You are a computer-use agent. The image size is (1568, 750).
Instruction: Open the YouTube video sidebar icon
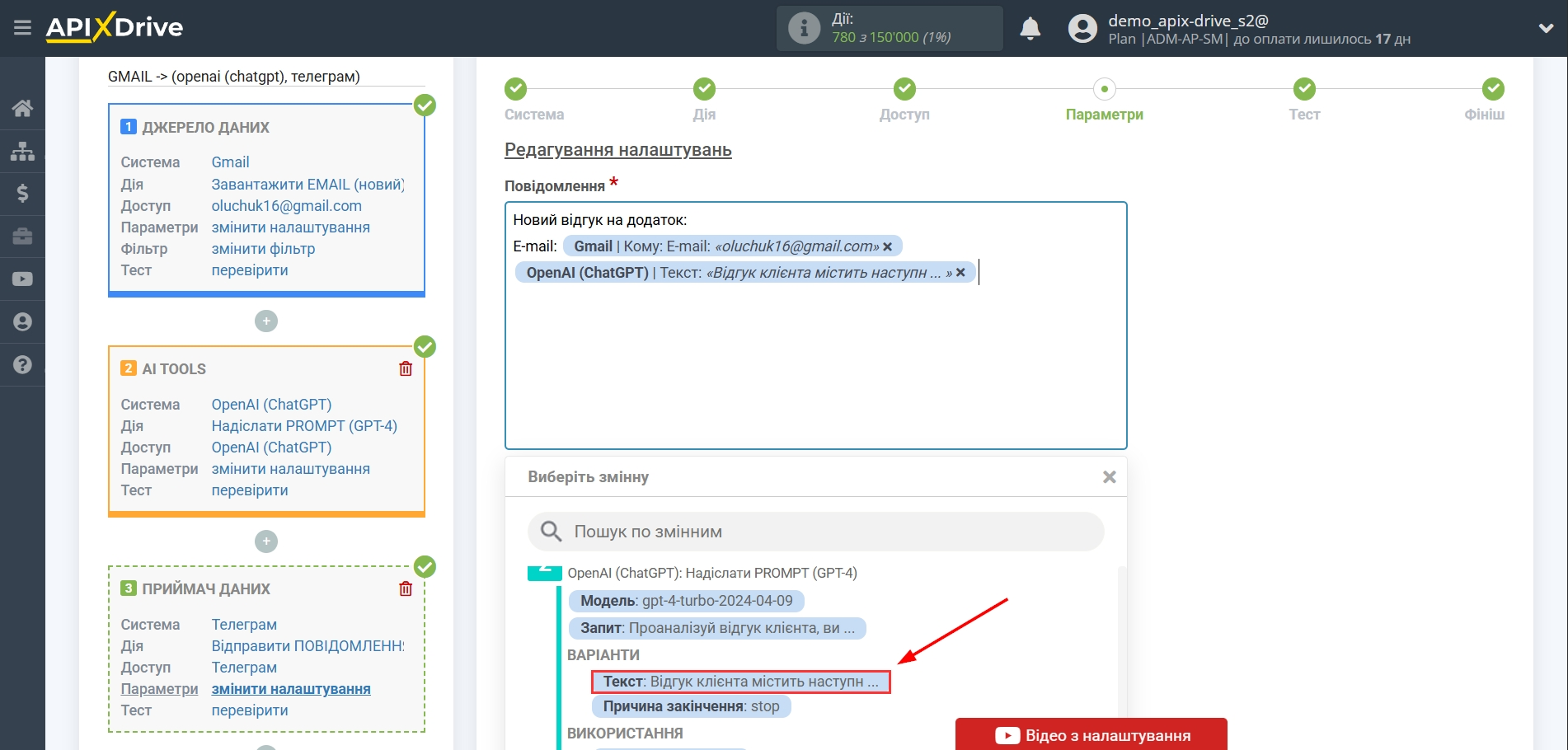[22, 279]
